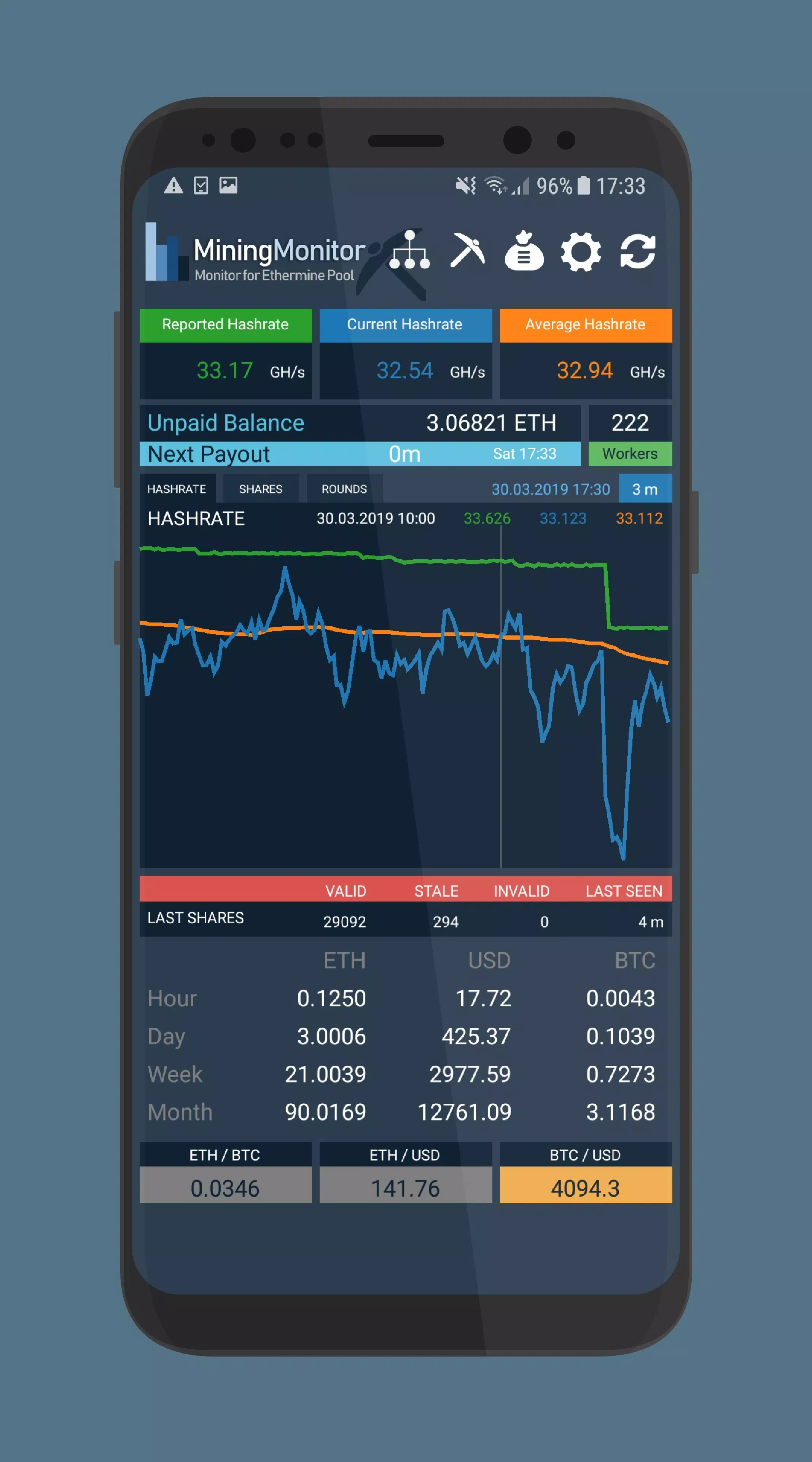Tap orange chart value 33.112
Screen dimensions: 812x1462
tap(639, 518)
